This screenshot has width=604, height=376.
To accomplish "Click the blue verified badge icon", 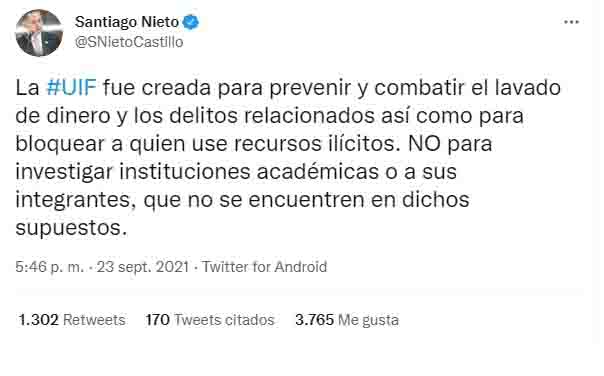I will click(190, 22).
